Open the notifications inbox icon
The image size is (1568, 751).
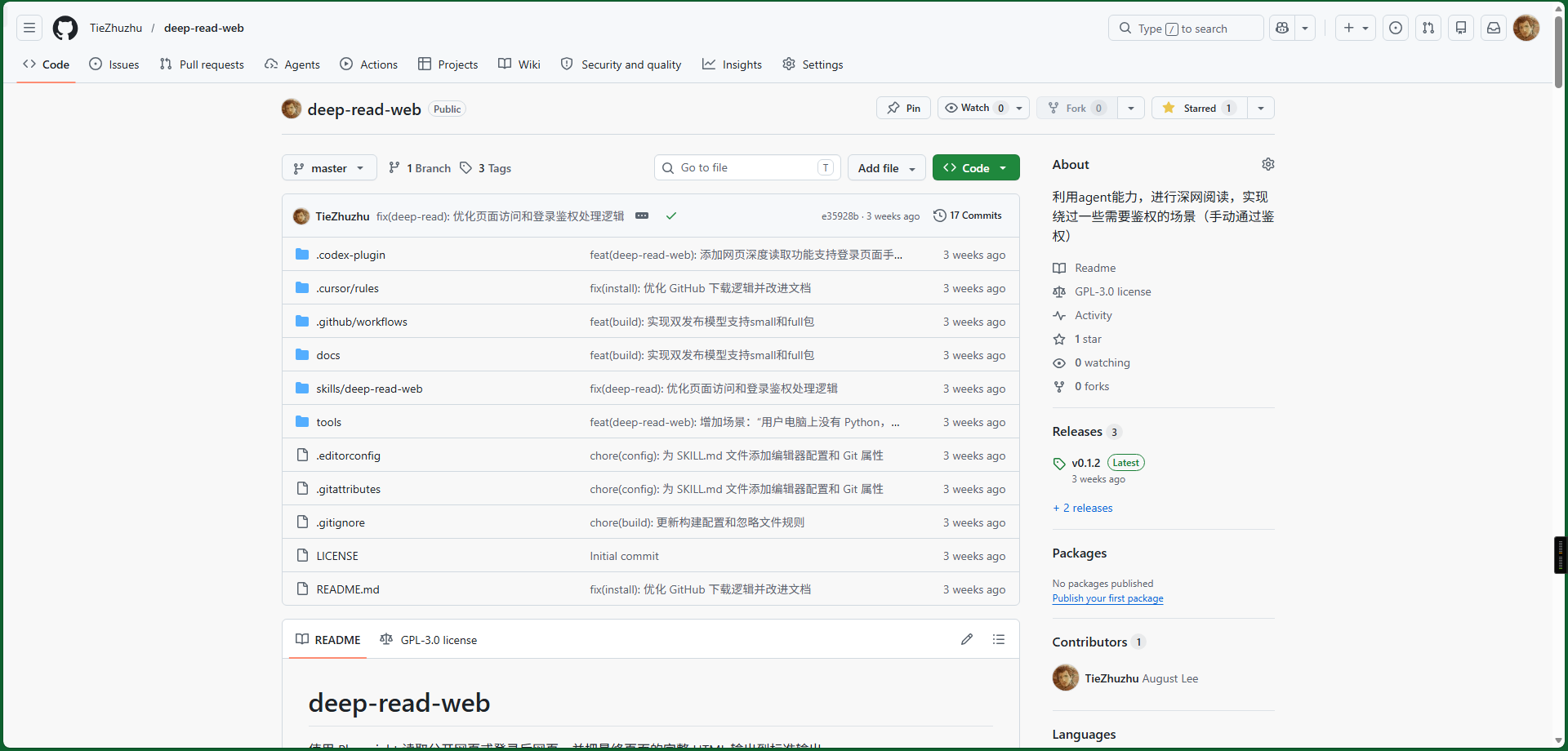tap(1494, 28)
